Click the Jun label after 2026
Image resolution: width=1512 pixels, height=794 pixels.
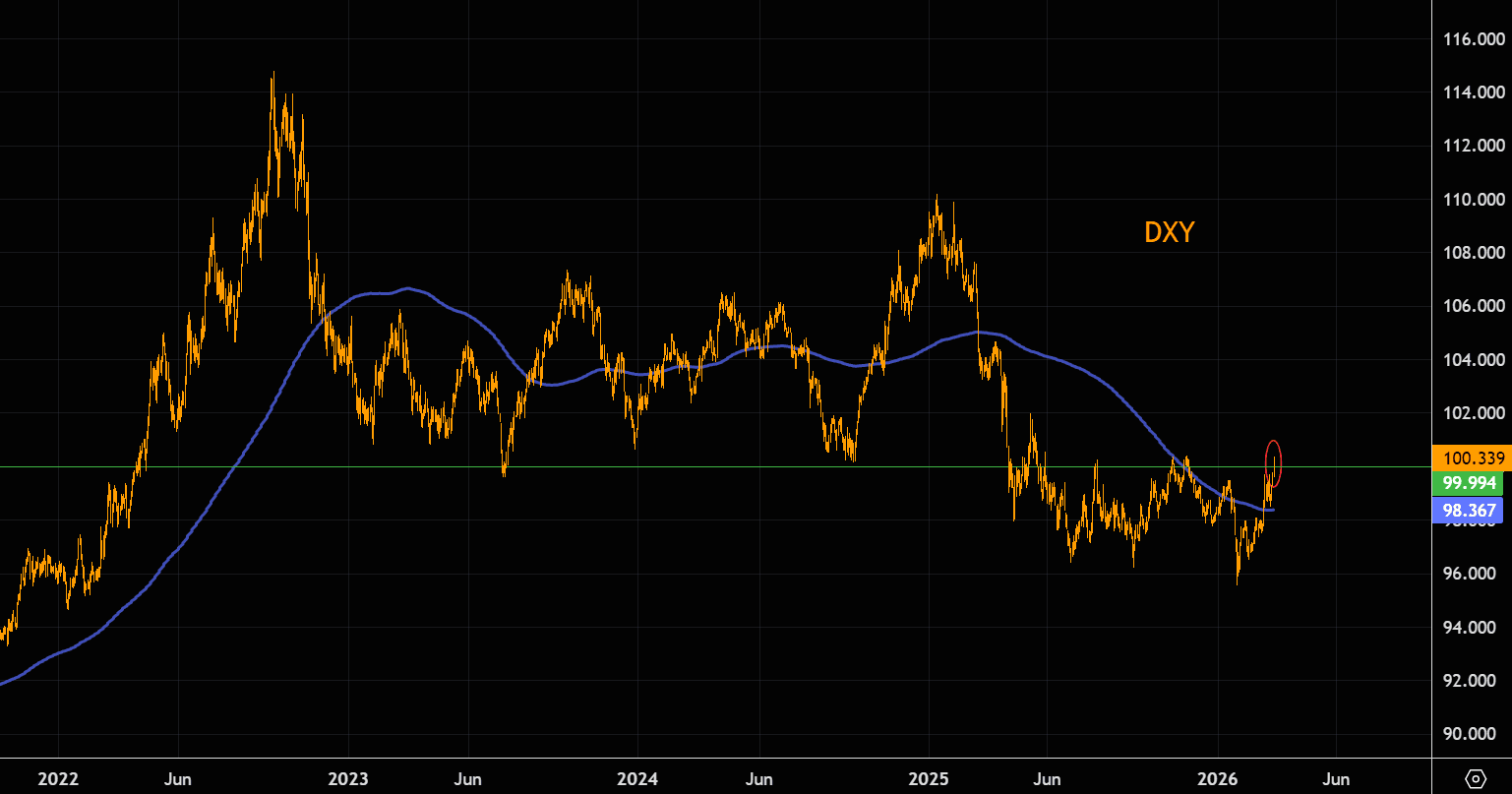[x=1335, y=779]
